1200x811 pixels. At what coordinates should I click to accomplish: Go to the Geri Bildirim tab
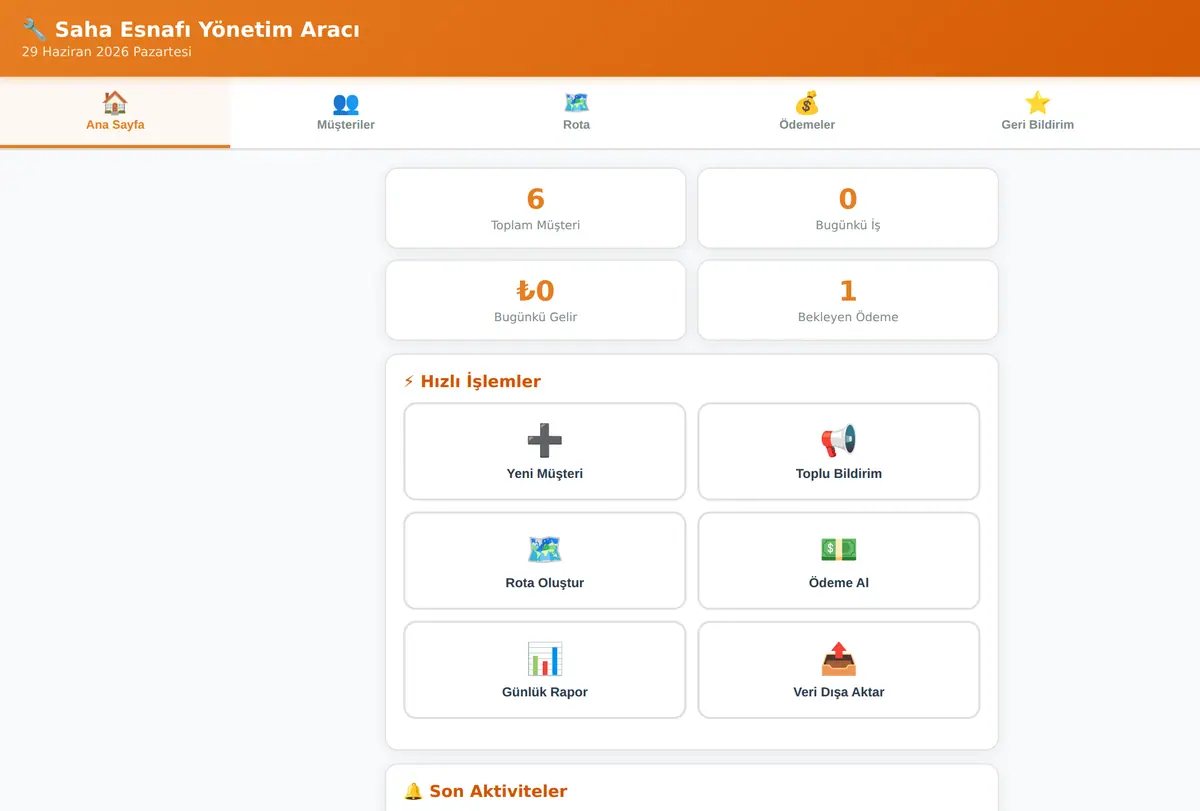click(1038, 113)
